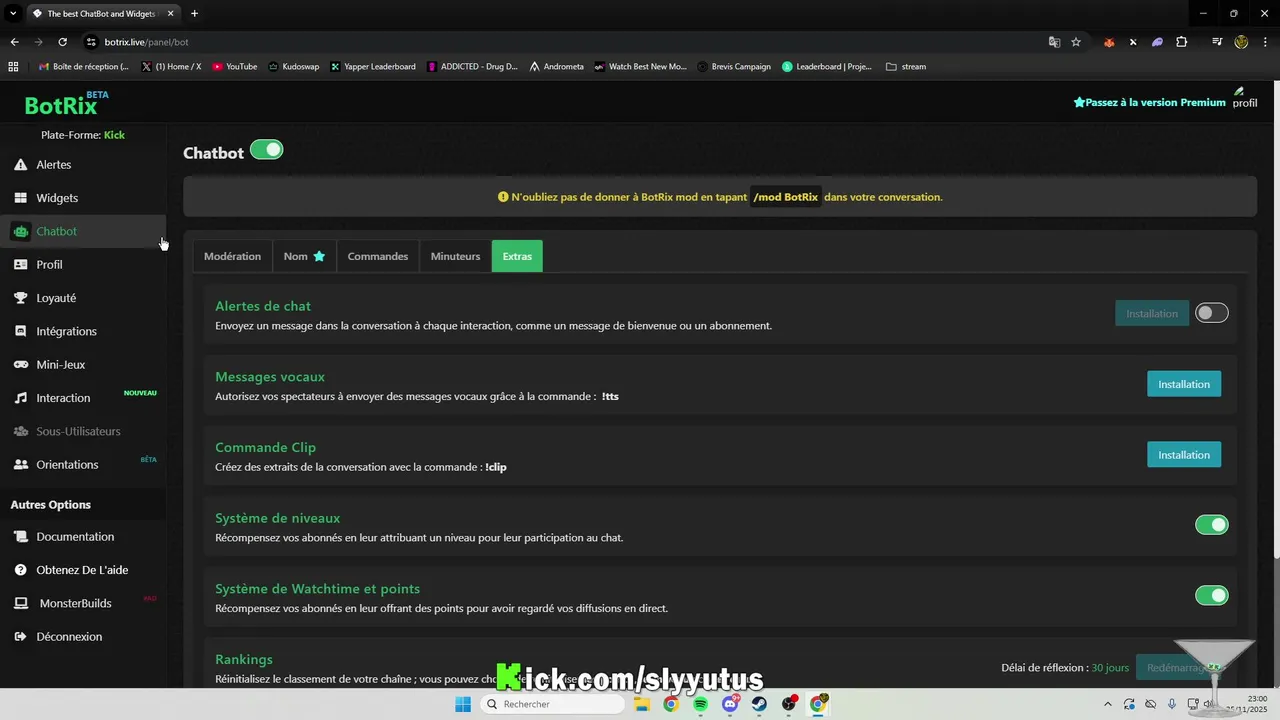Viewport: 1280px width, 720px height.
Task: Open the Brevis Campaign bookmark
Action: [x=734, y=67]
